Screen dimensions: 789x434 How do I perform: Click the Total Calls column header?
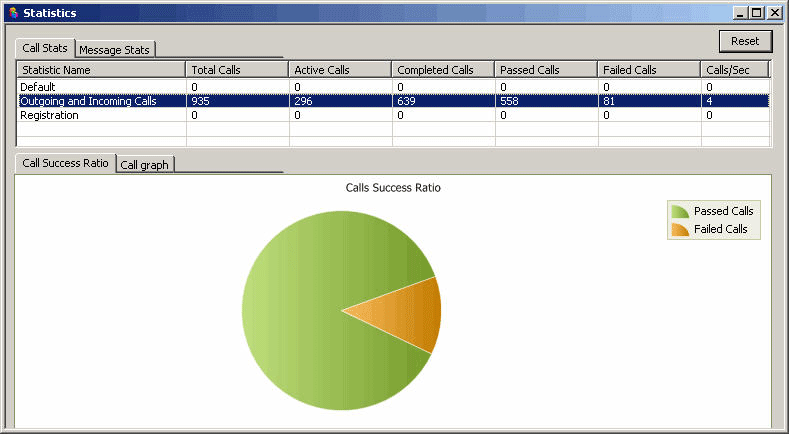click(x=238, y=70)
